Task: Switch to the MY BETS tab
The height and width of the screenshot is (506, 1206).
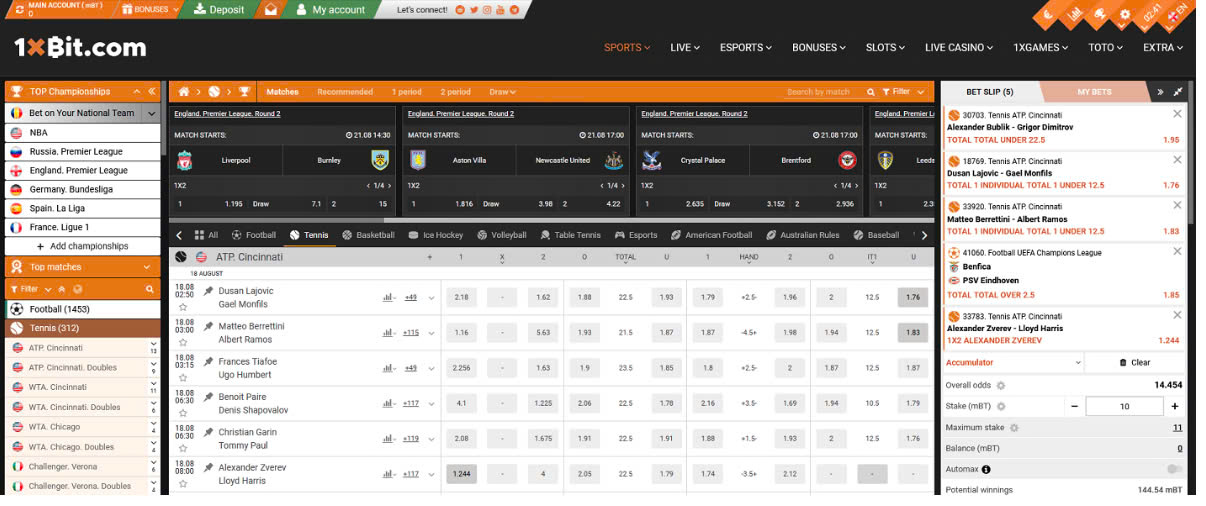Action: [1094, 92]
